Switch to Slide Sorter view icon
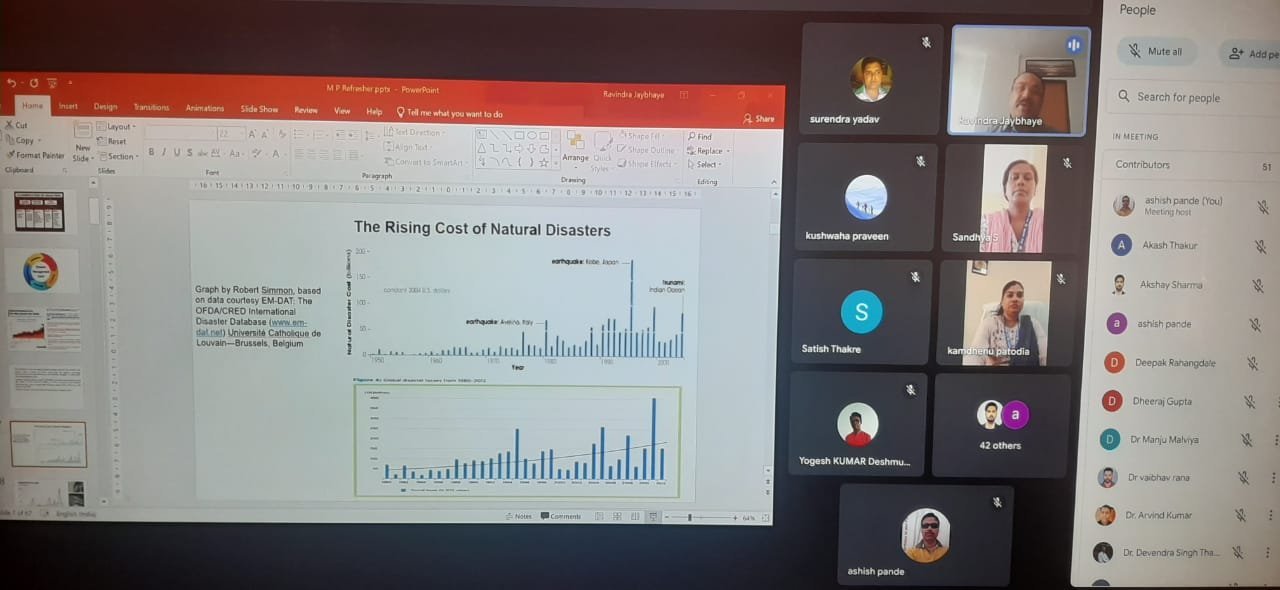The width and height of the screenshot is (1280, 590). coord(616,517)
